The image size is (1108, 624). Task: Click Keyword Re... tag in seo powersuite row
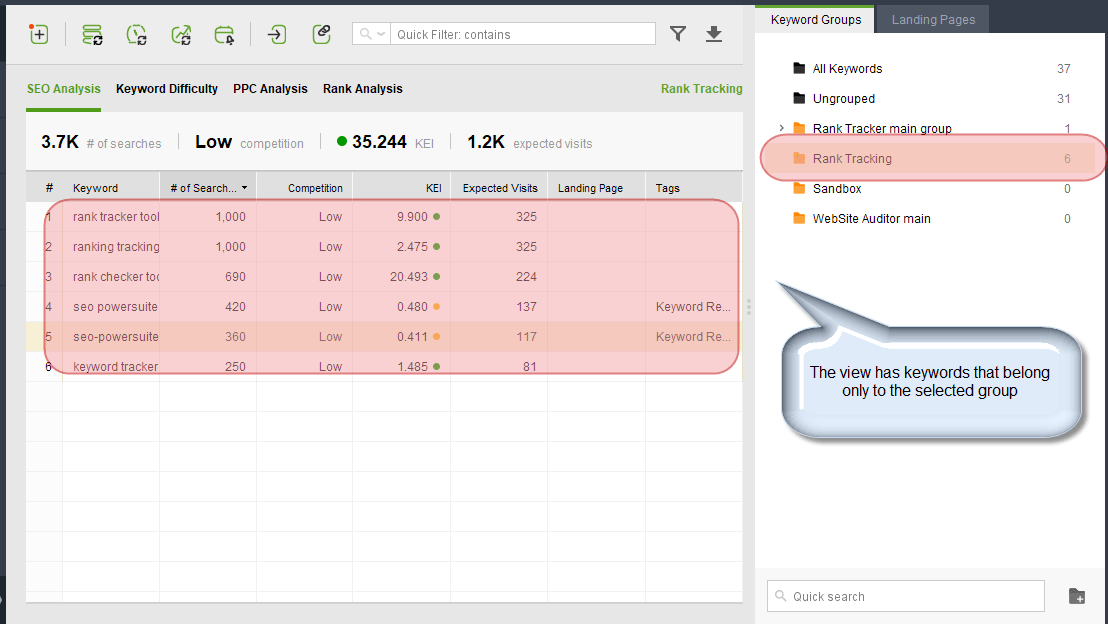[692, 307]
